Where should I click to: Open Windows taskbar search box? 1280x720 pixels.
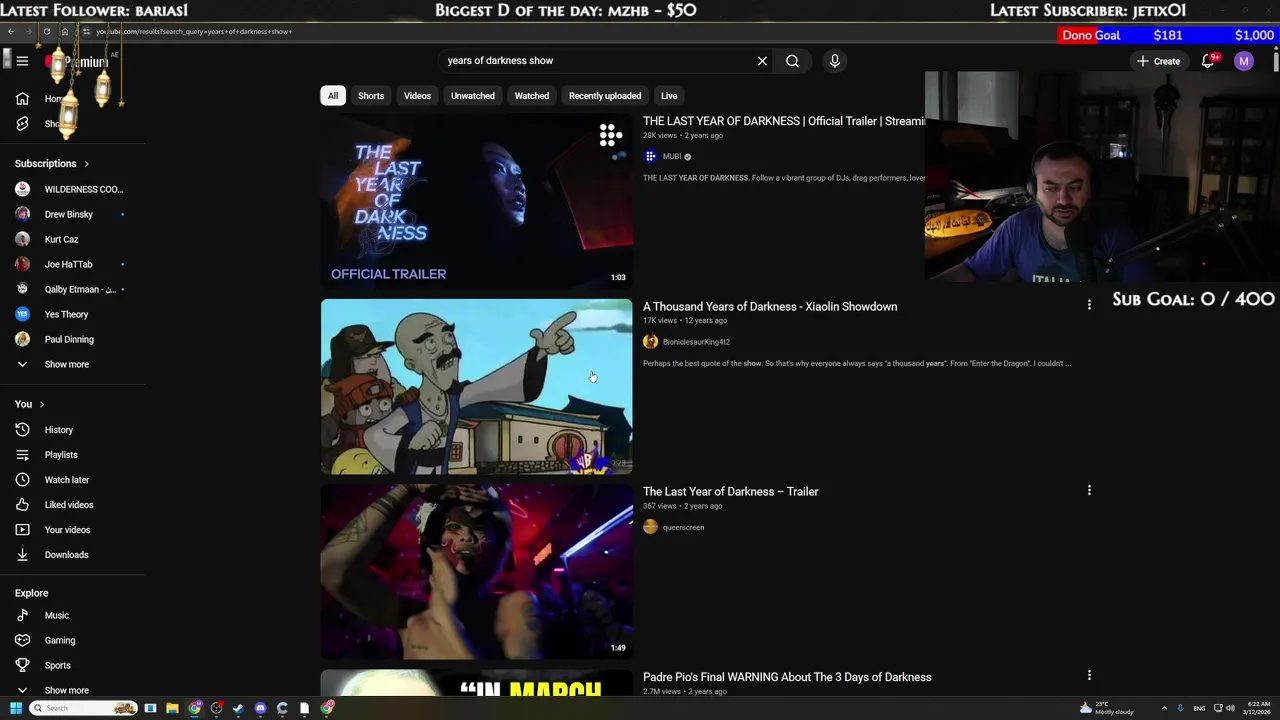[84, 708]
